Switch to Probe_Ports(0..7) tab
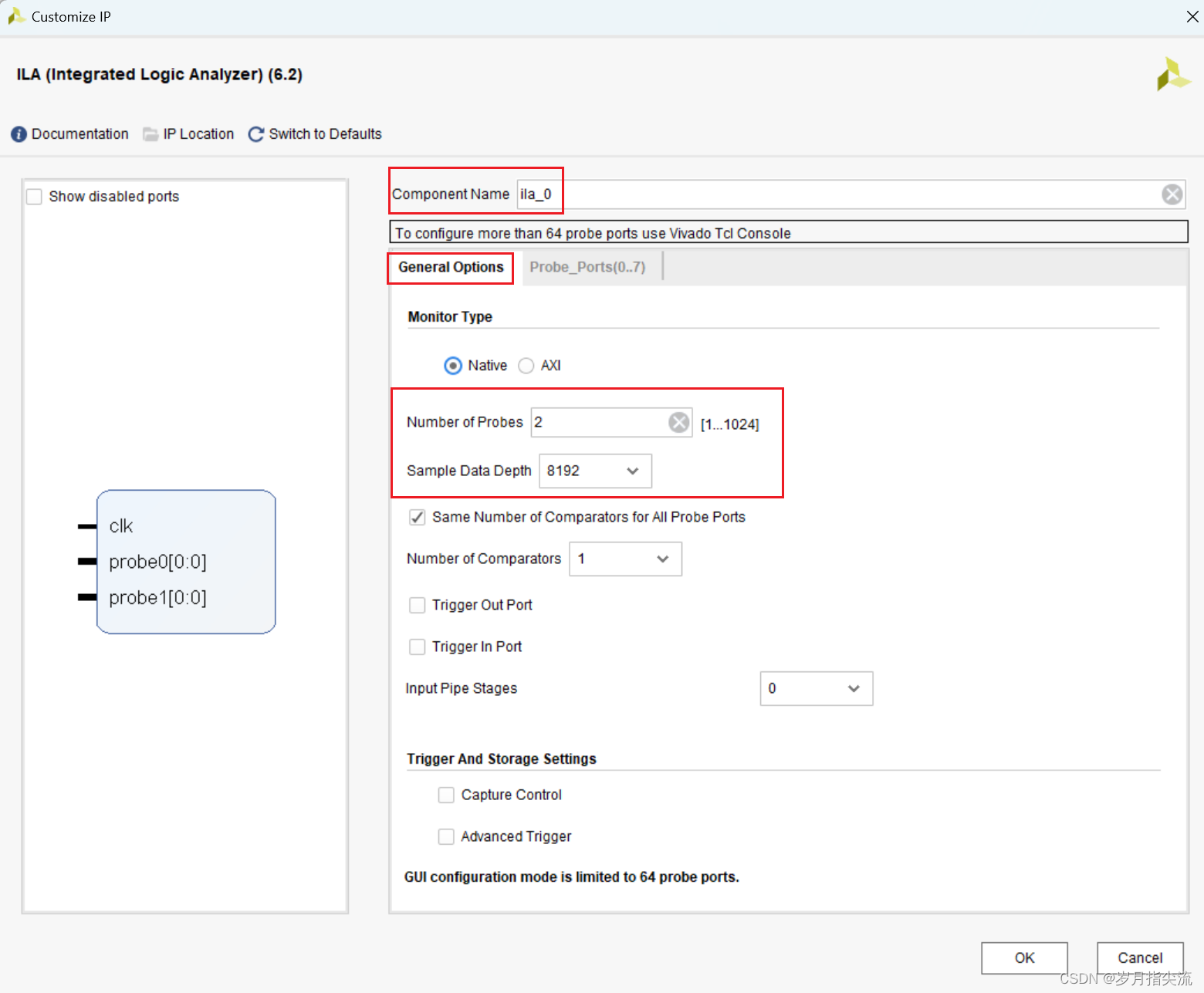This screenshot has width=1204, height=993. click(x=587, y=268)
